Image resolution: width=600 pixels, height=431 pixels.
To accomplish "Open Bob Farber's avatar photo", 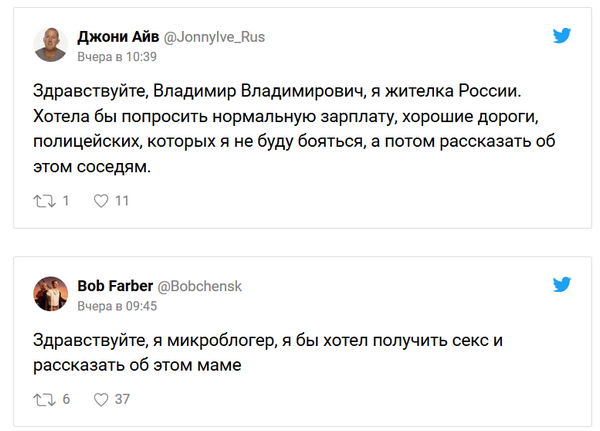I will pyautogui.click(x=51, y=294).
